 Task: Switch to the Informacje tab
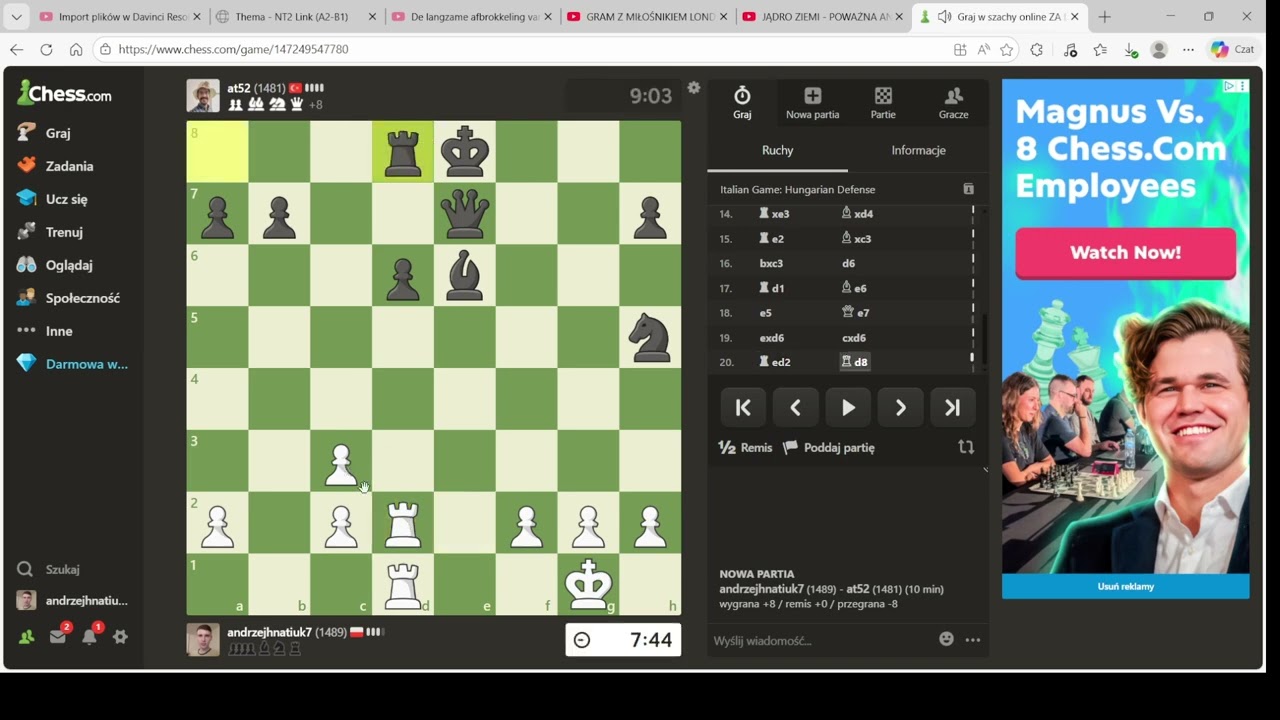coord(918,151)
